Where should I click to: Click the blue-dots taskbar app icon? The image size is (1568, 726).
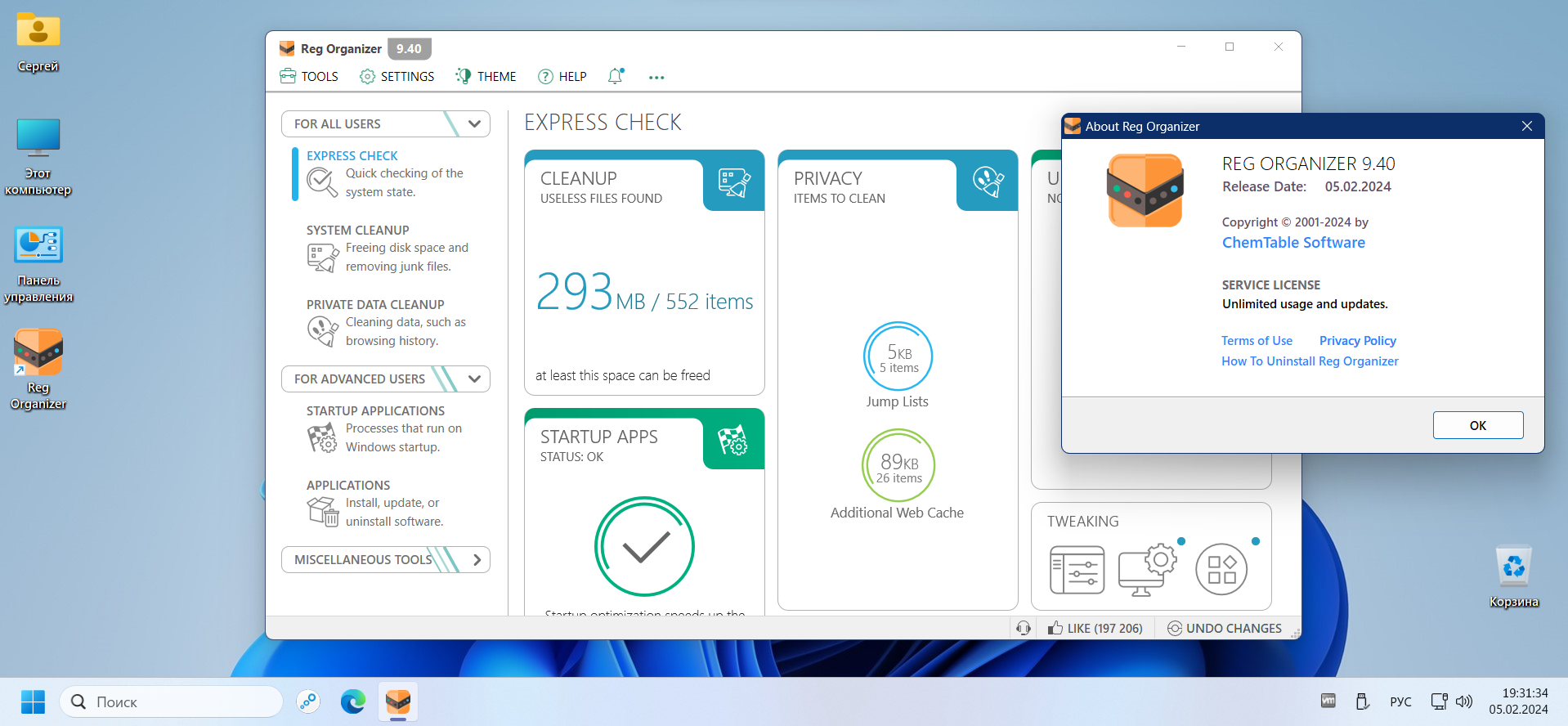pos(308,701)
